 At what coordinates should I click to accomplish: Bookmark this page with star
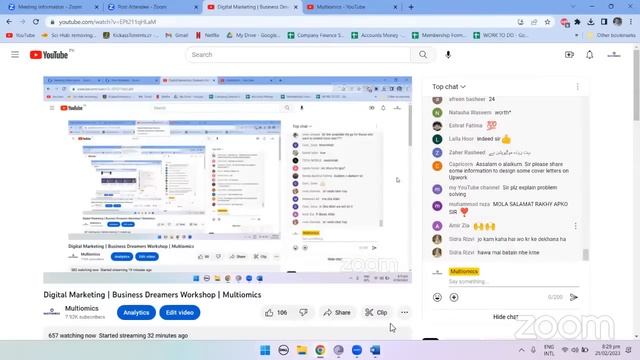tap(547, 22)
